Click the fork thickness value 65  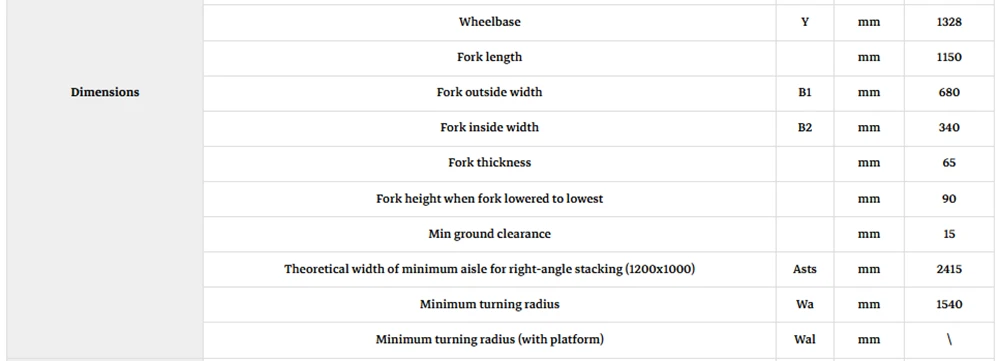[949, 163]
